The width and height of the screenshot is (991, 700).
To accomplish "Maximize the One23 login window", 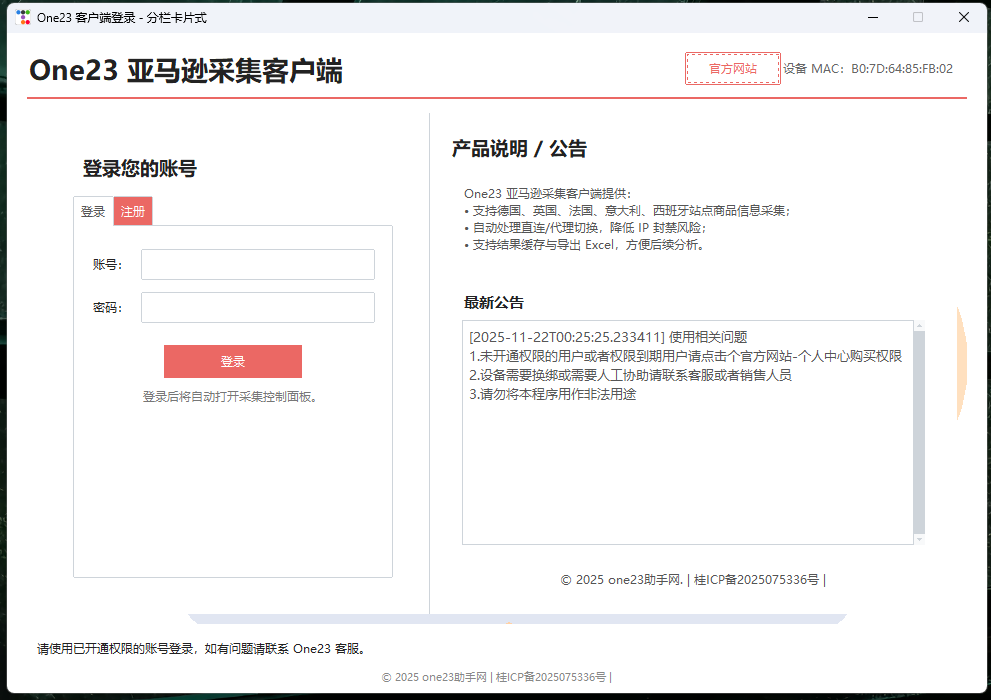I will click(917, 17).
